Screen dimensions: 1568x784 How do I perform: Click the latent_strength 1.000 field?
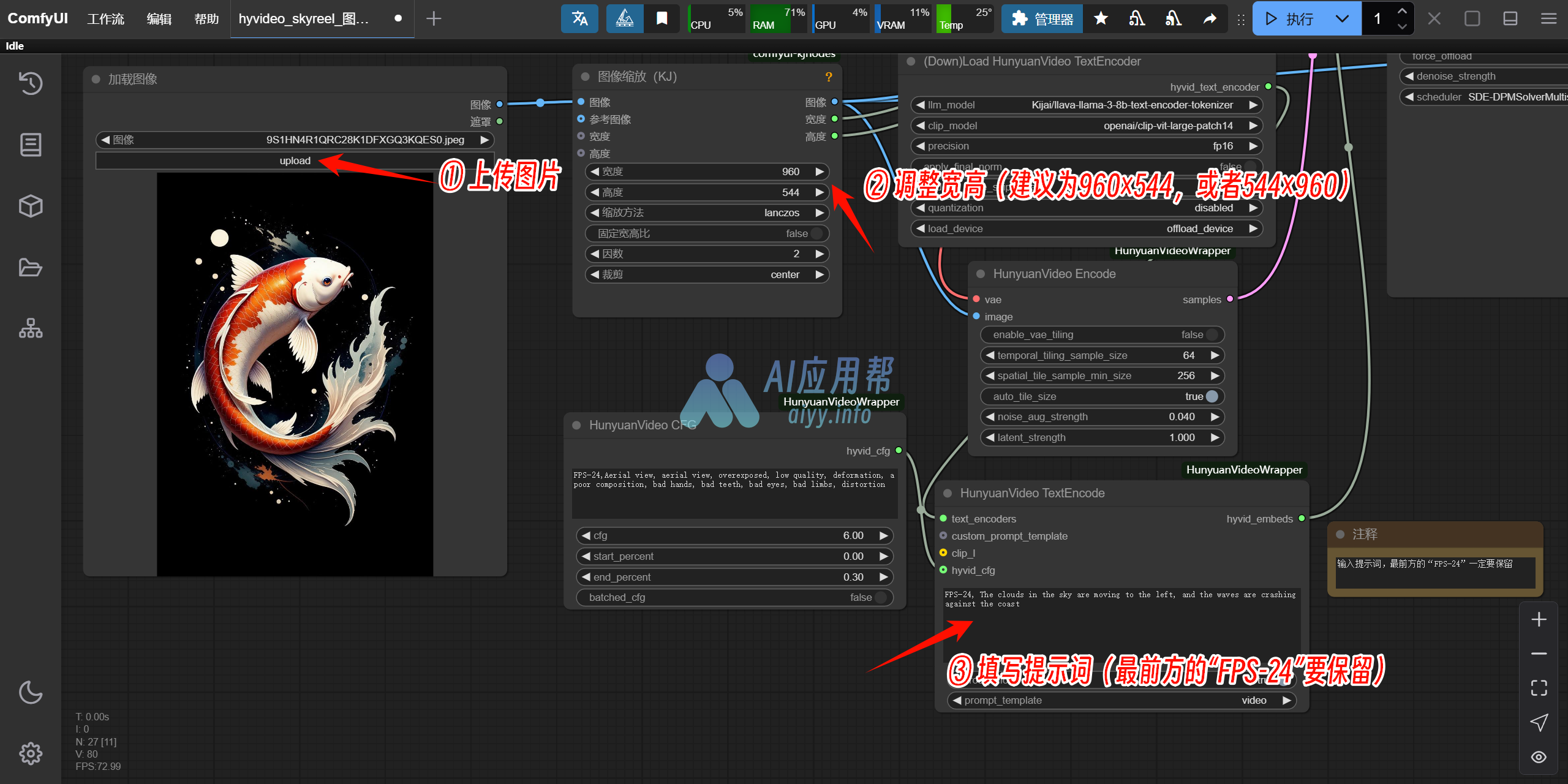1102,437
